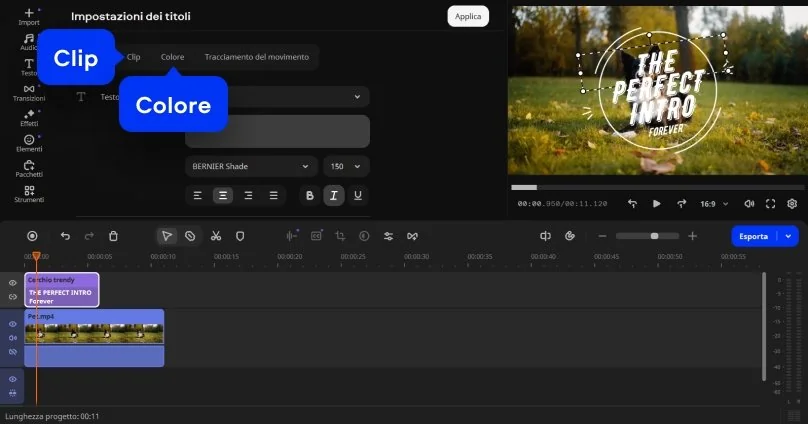This screenshot has width=808, height=424.
Task: Select the scissors split tool
Action: (x=215, y=236)
